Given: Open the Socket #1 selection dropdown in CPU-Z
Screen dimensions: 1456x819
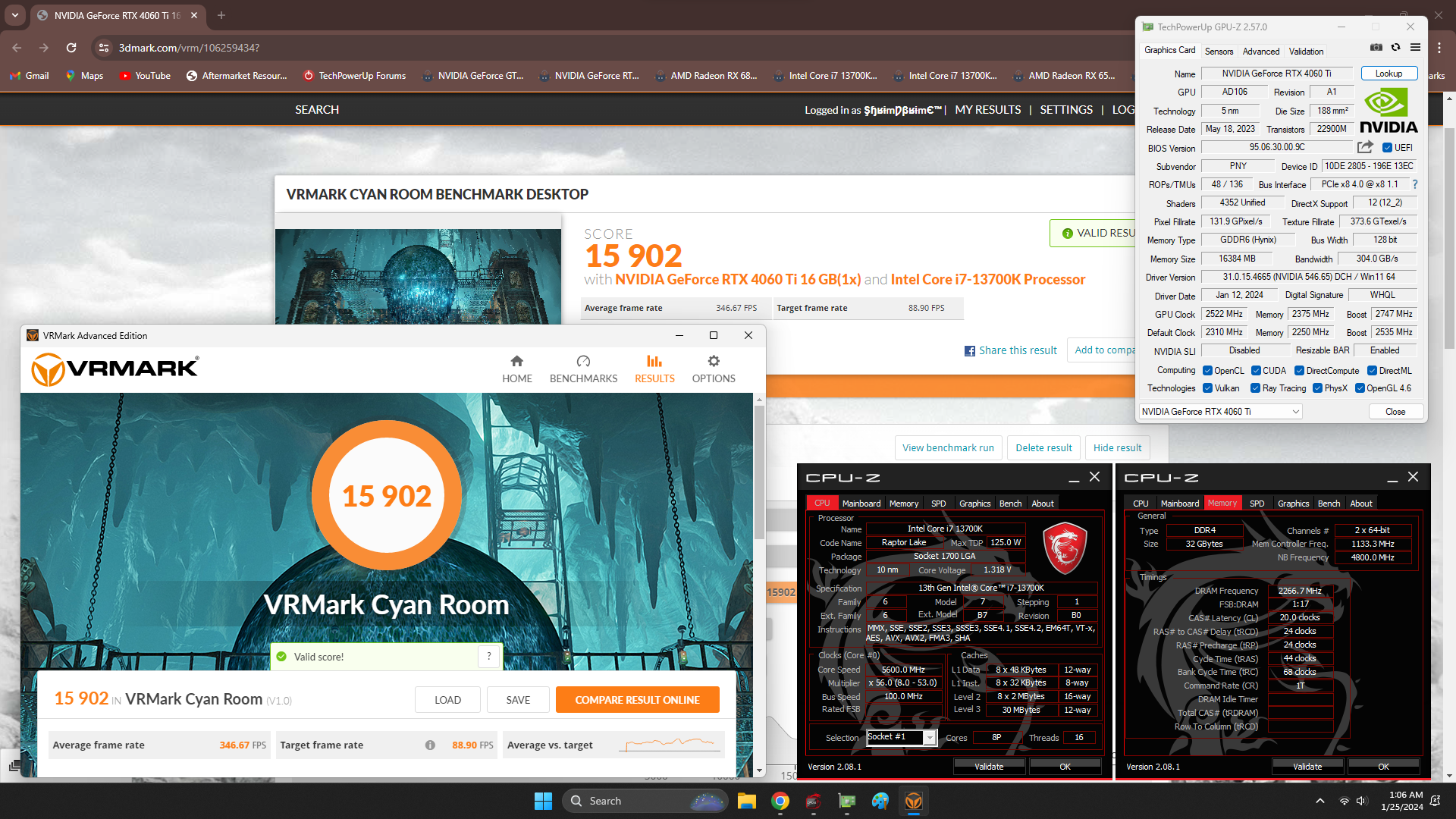Looking at the screenshot, I should point(902,737).
